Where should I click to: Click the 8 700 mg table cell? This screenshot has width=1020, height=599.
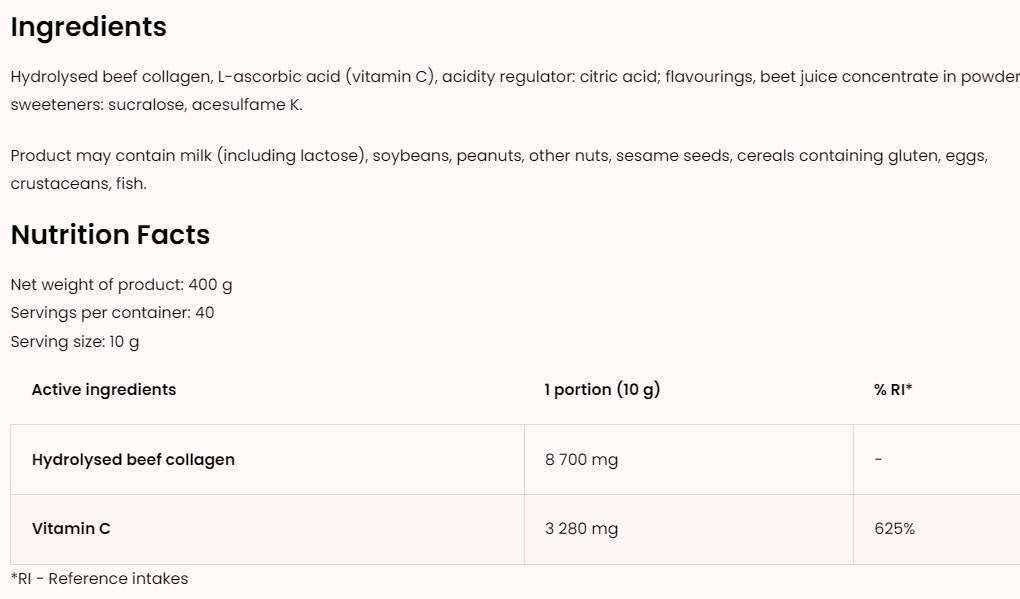581,460
